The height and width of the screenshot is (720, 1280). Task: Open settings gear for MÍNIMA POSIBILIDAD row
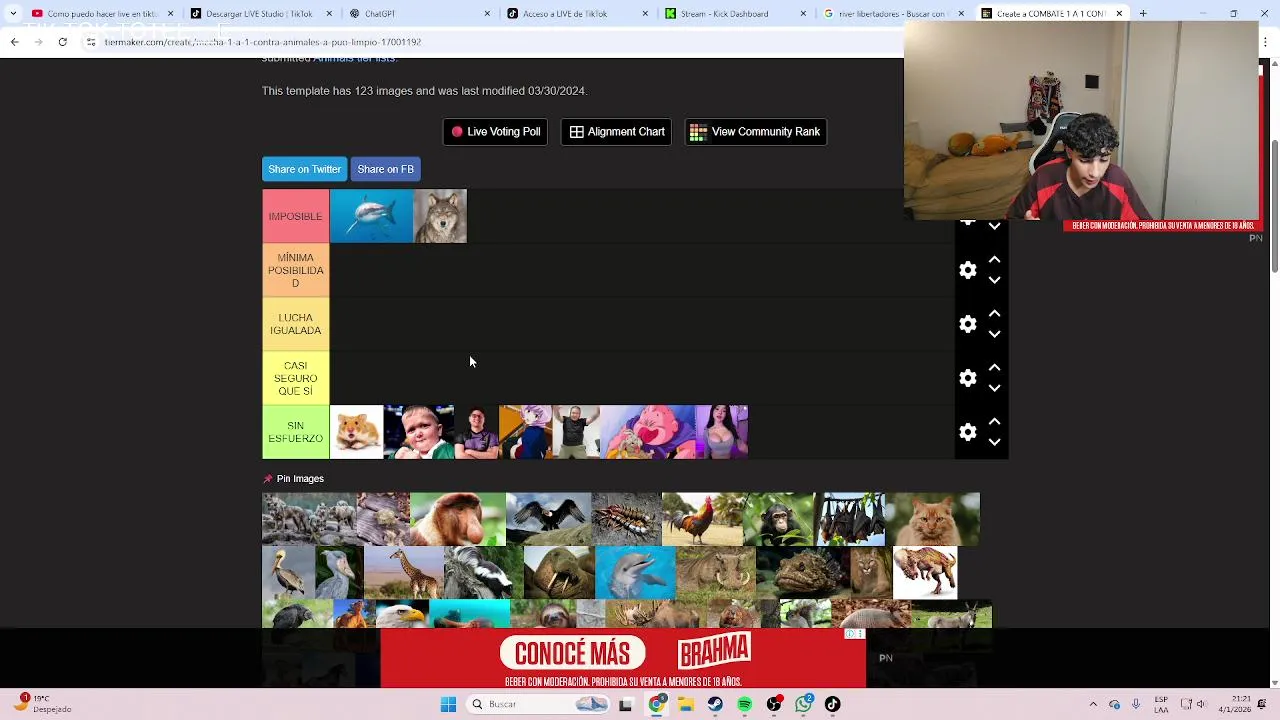(x=967, y=270)
